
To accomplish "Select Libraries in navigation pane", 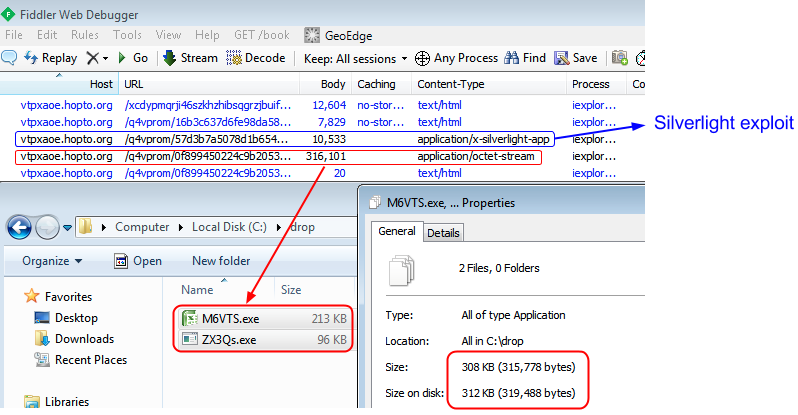I will pyautogui.click(x=56, y=402).
